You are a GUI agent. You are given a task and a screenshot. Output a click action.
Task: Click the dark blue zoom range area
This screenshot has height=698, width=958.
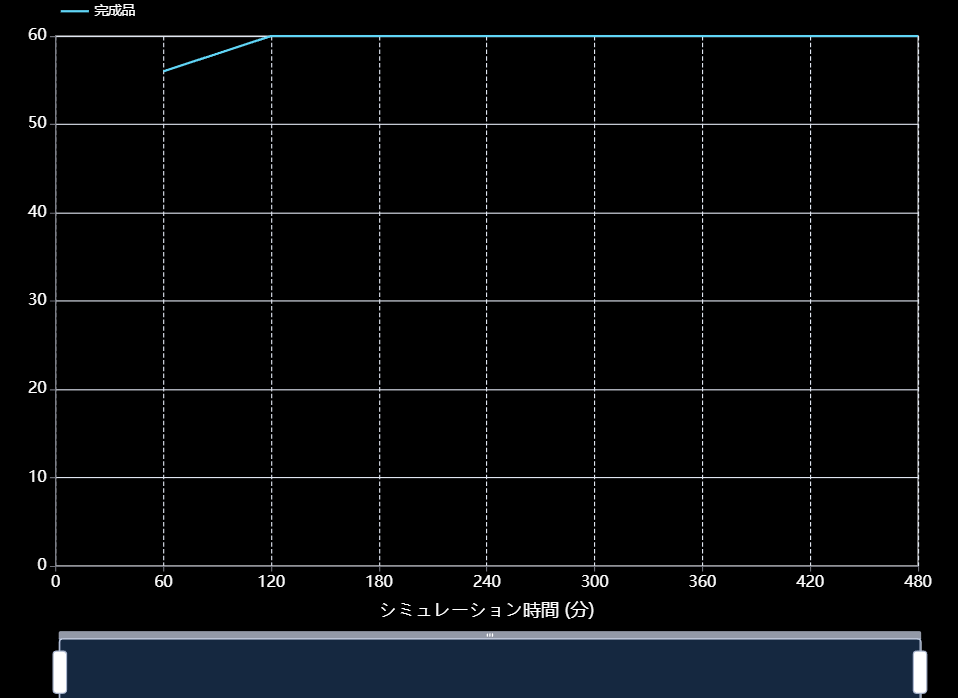489,668
